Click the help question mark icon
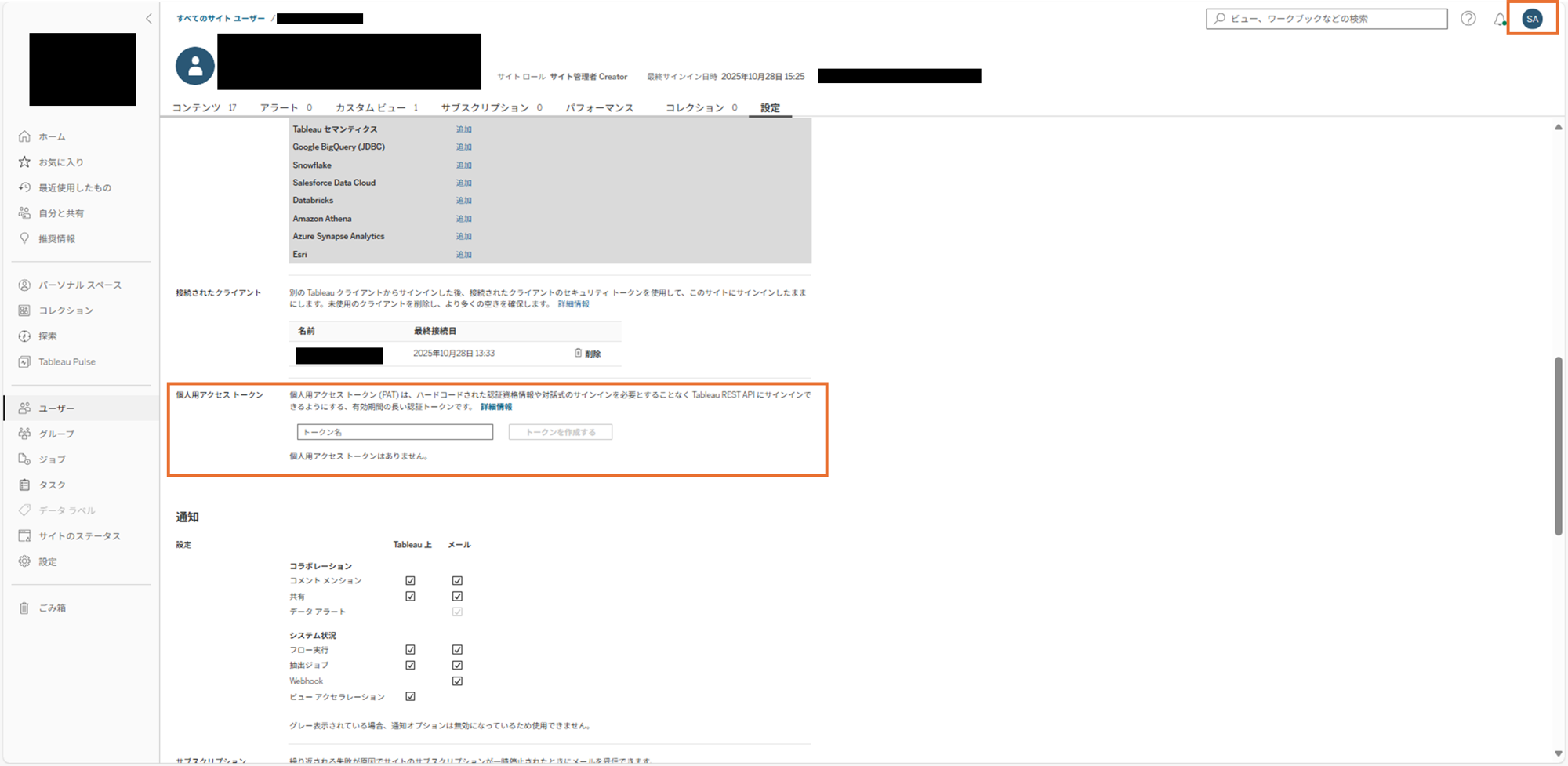The image size is (1568, 766). (1468, 19)
